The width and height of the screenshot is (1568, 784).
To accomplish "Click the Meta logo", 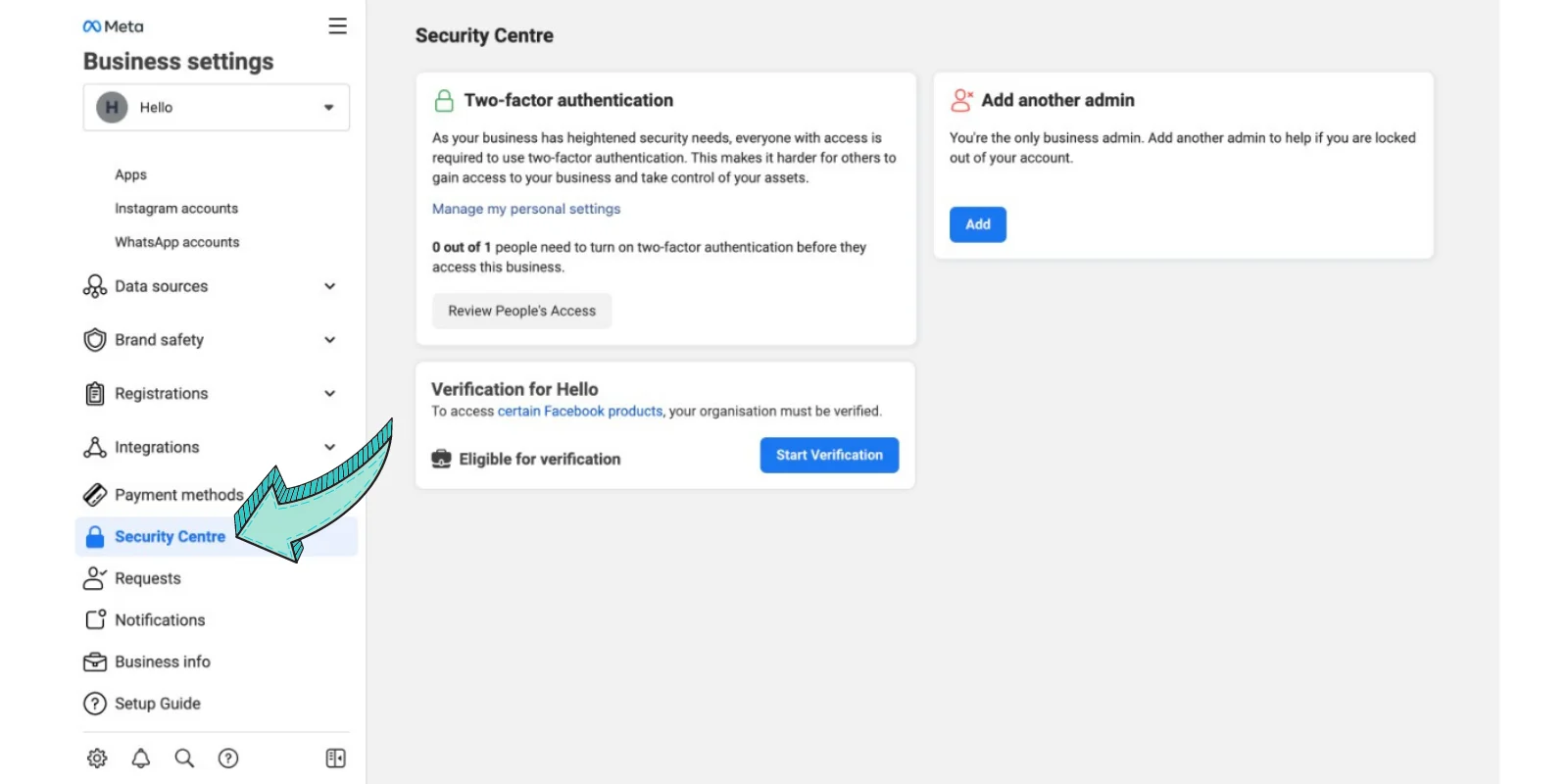I will [113, 26].
